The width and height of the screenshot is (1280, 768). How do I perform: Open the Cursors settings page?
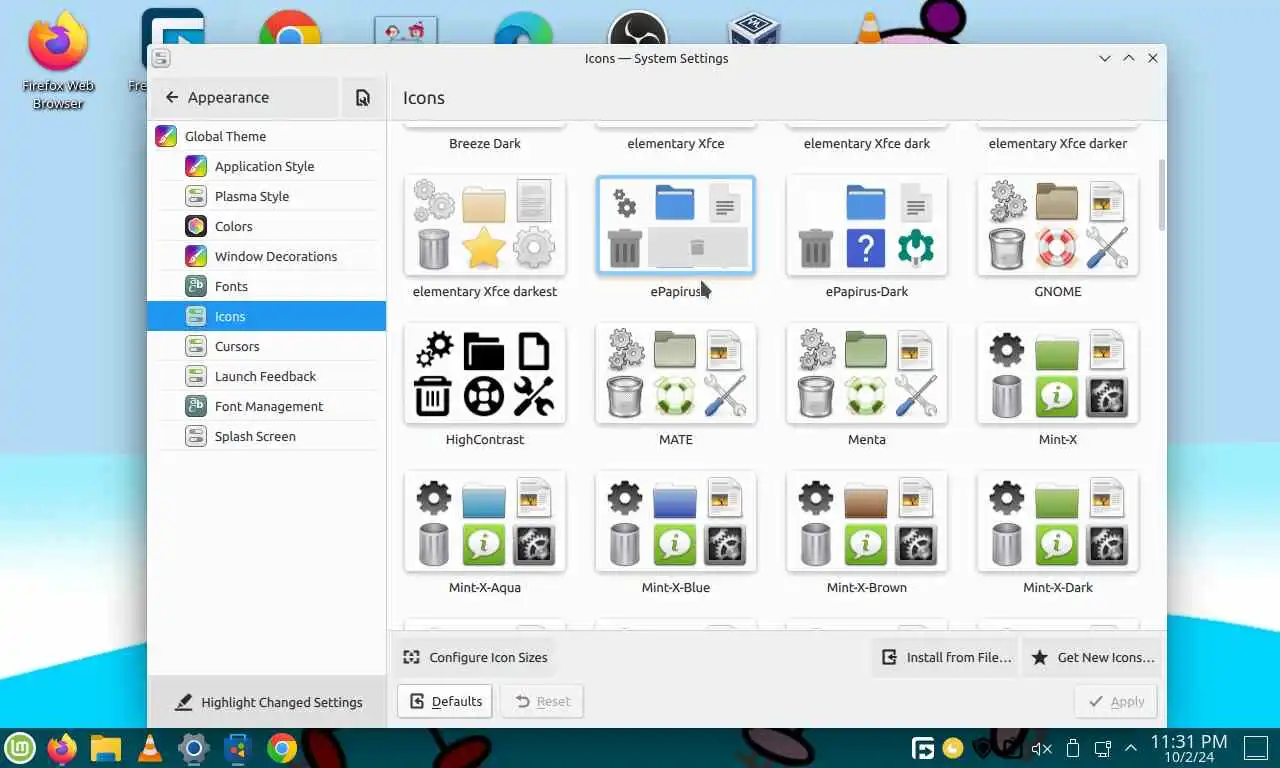tap(266, 346)
